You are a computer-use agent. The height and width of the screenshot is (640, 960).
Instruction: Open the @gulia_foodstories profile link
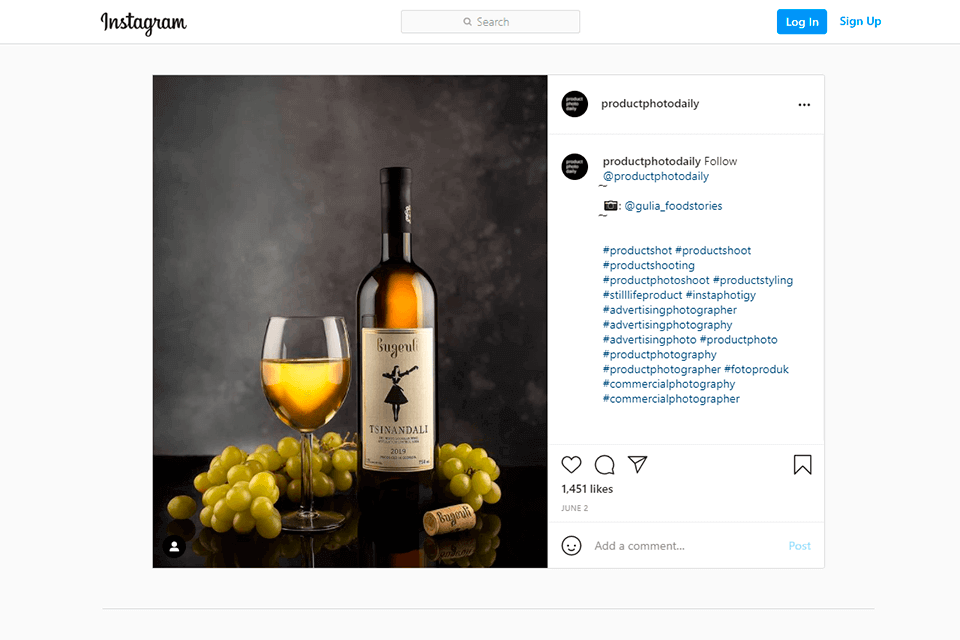[x=673, y=206]
